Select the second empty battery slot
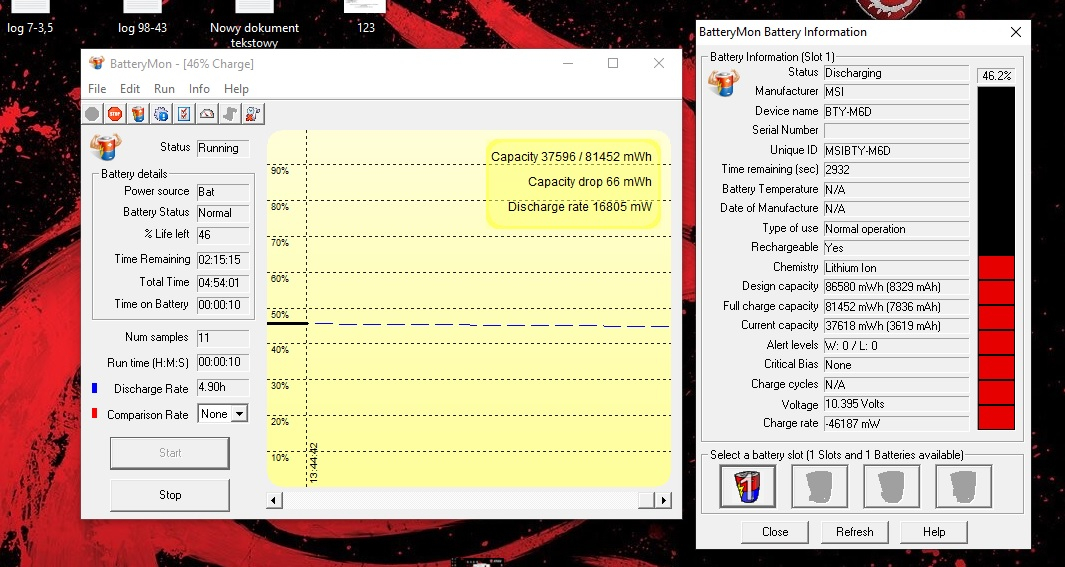This screenshot has height=567, width=1065. pos(820,486)
